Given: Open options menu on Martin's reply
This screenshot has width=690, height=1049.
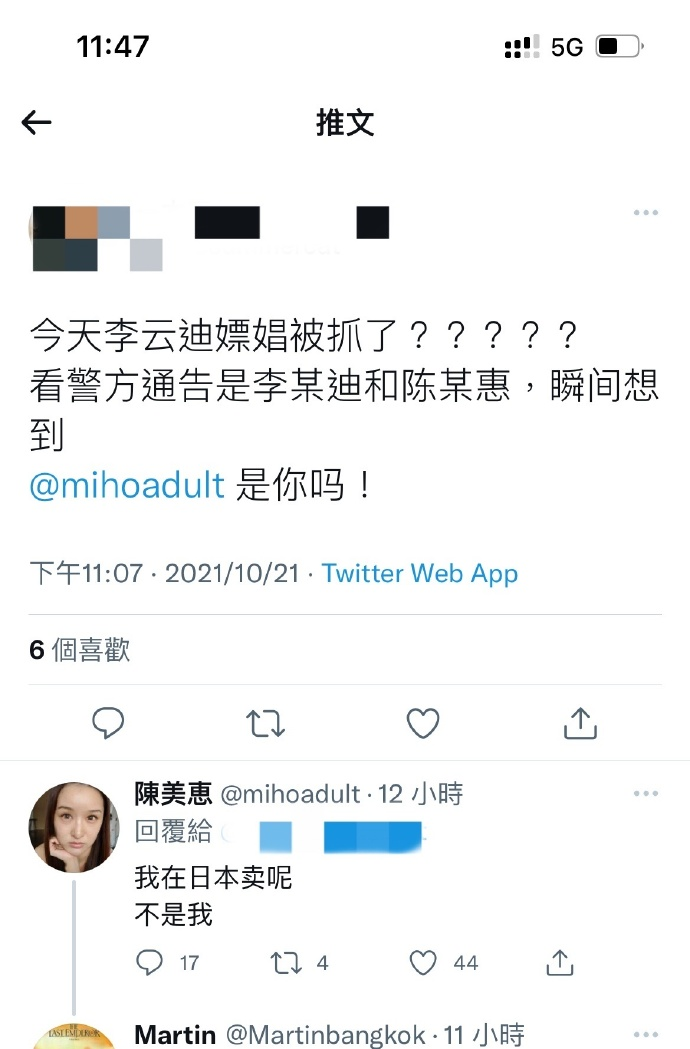Looking at the screenshot, I should coord(645,1034).
